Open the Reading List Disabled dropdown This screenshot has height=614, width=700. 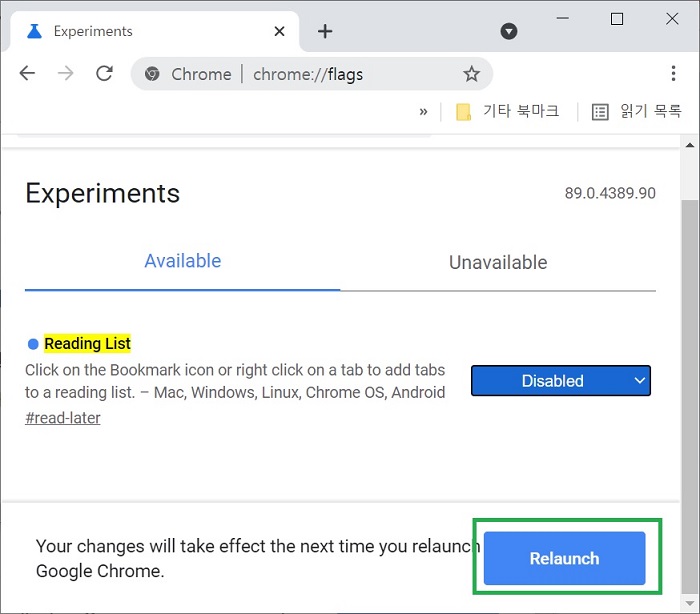[x=561, y=381]
